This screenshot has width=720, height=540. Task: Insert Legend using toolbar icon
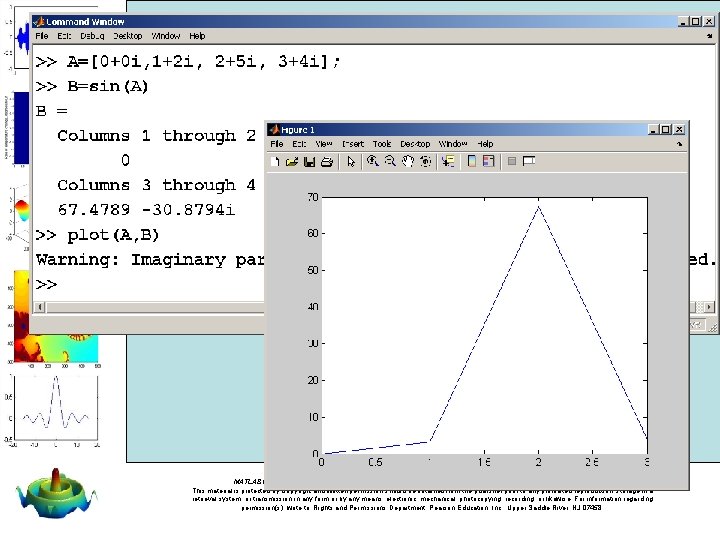pyautogui.click(x=489, y=161)
